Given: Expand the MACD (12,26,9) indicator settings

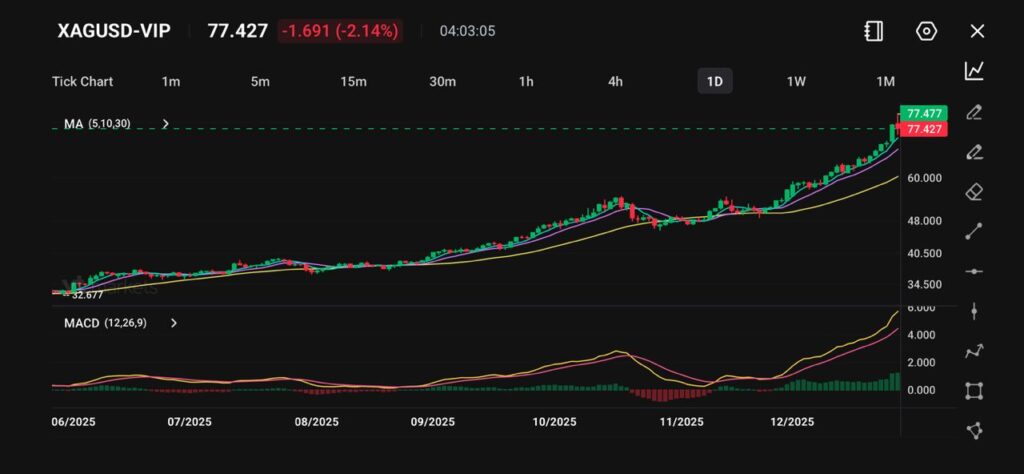Looking at the screenshot, I should pyautogui.click(x=174, y=323).
